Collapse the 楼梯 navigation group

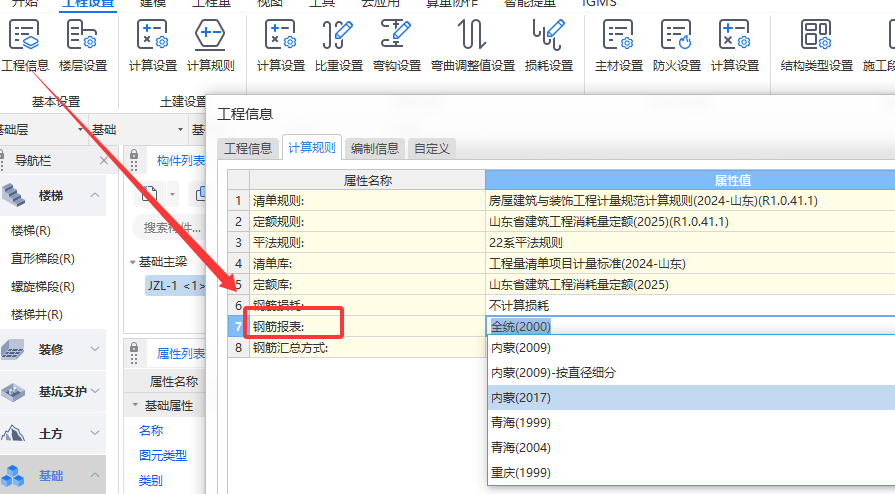(x=95, y=195)
